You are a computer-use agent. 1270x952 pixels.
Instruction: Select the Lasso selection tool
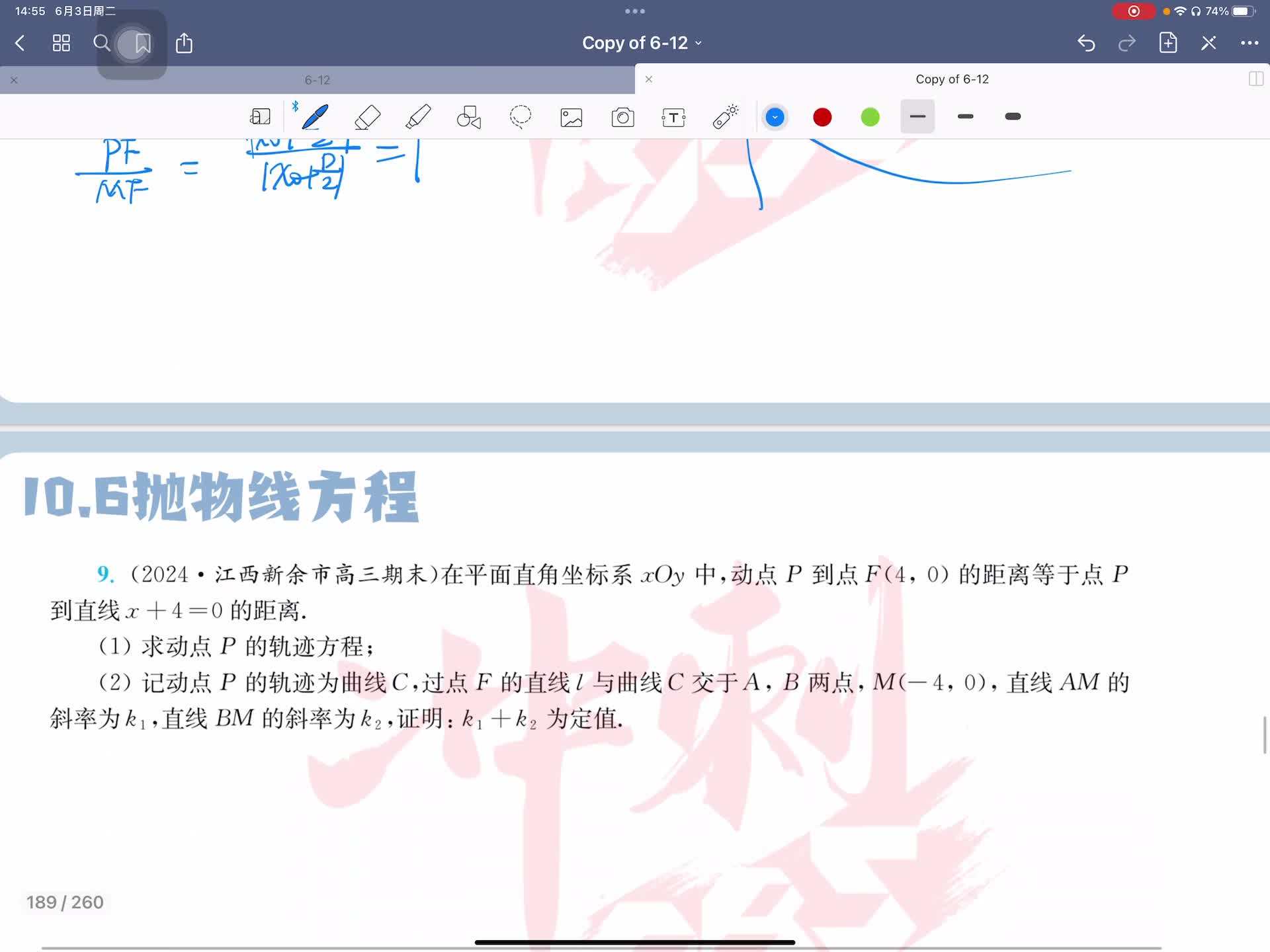click(521, 117)
